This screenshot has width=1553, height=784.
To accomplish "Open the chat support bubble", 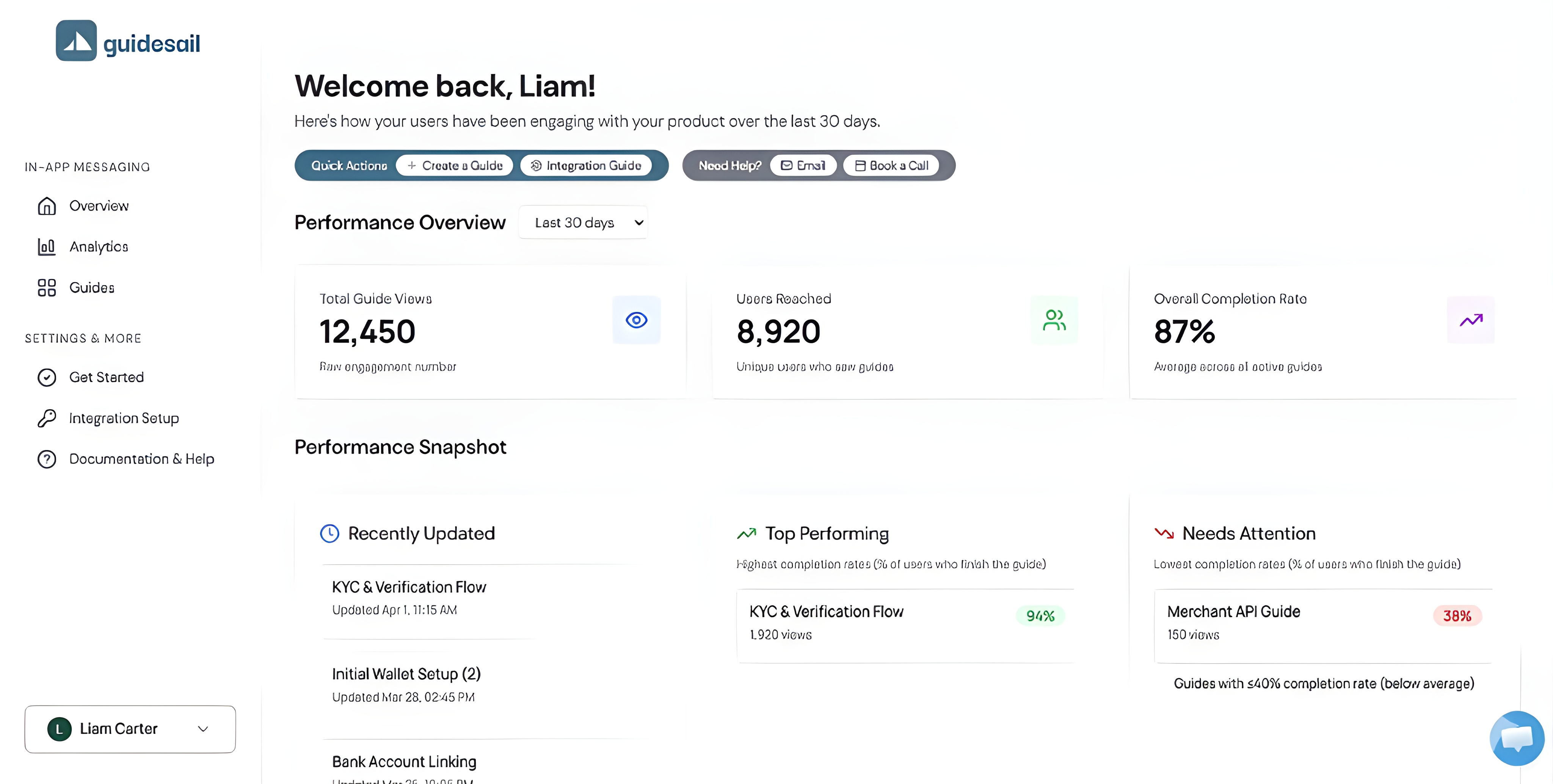I will (1515, 738).
